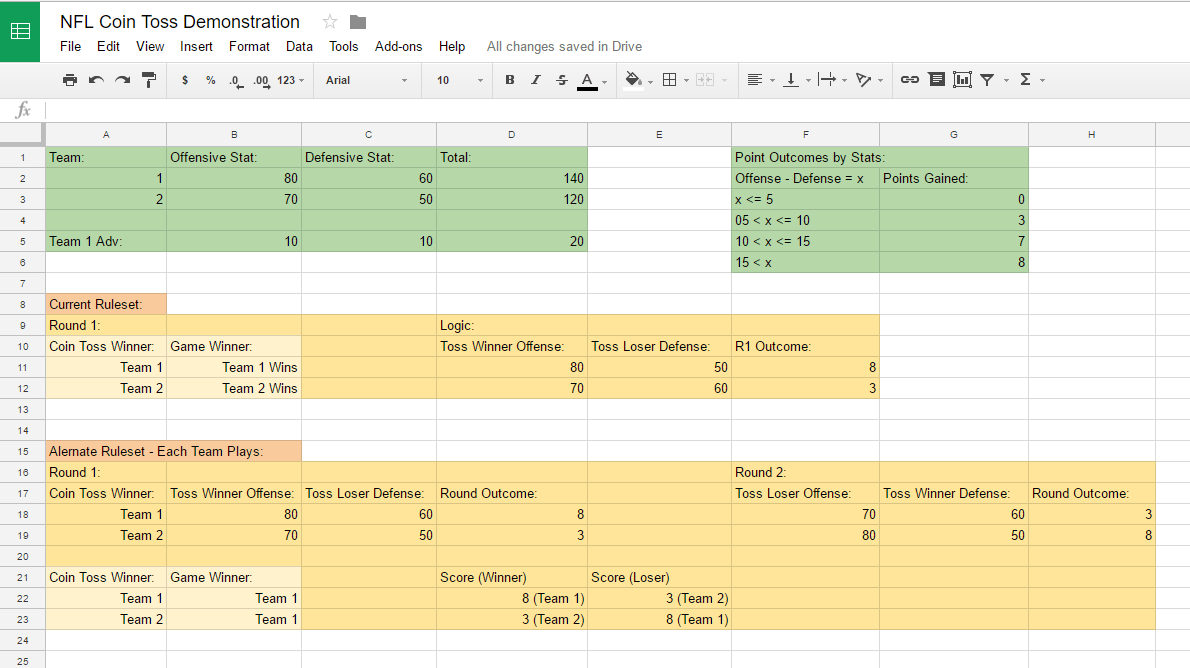Select cell '8 (Team 1)' under Score (Winner)
This screenshot has height=668, width=1190.
pyautogui.click(x=512, y=598)
